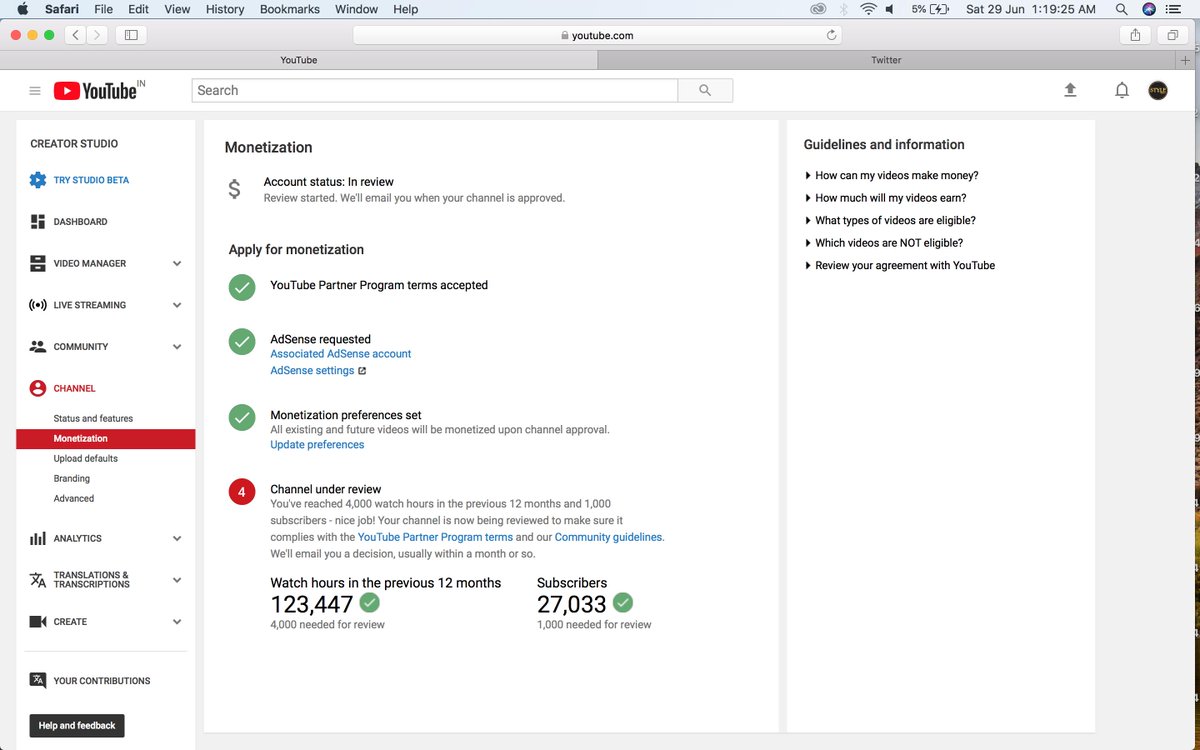This screenshot has height=750, width=1200.
Task: Click the Help and feedback button
Action: pyautogui.click(x=77, y=726)
